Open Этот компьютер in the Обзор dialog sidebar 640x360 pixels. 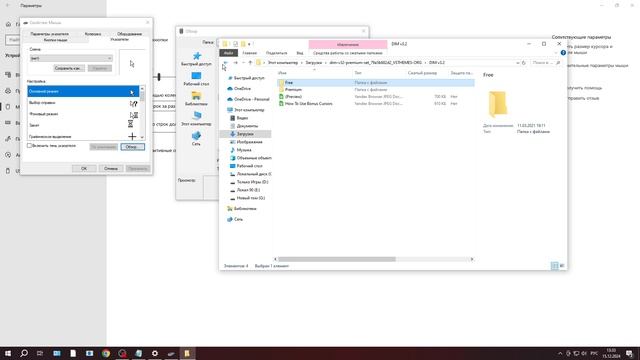tap(196, 118)
